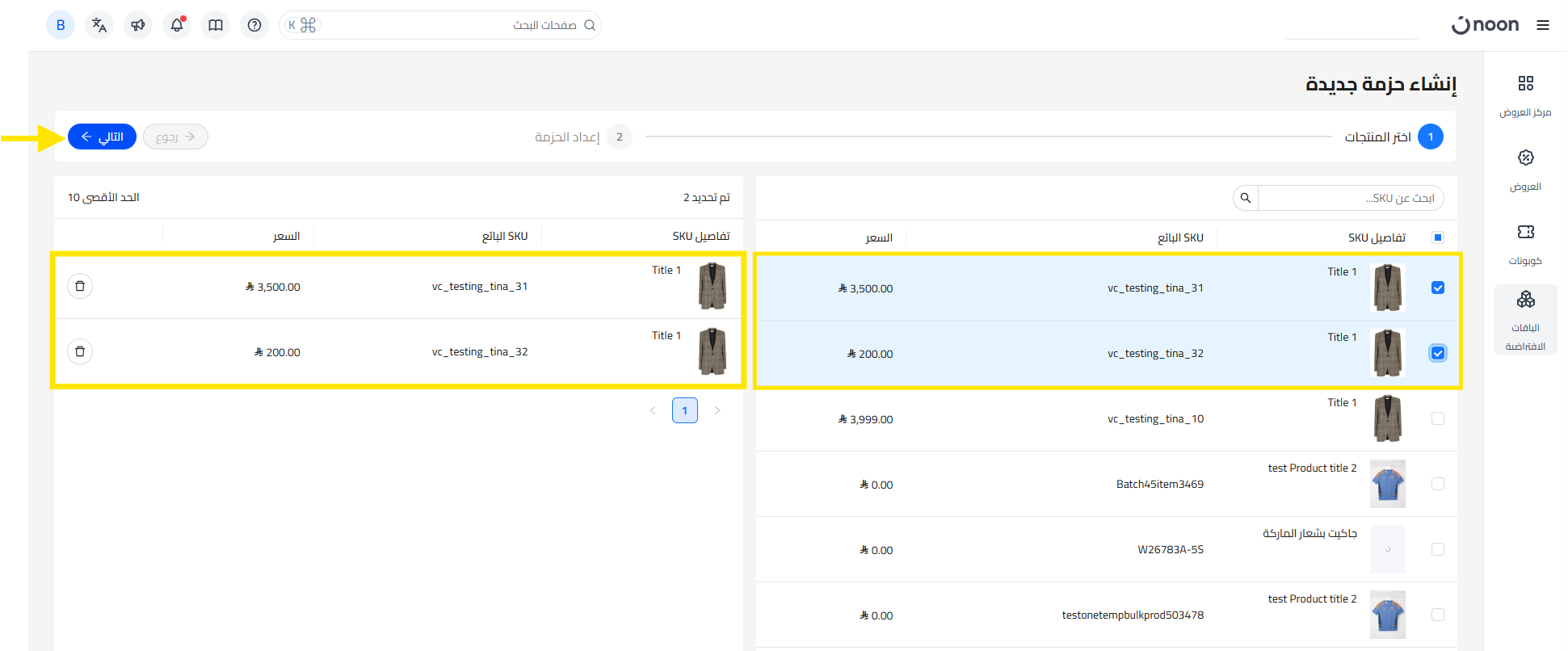Go to the previous pagination page arrow
The width and height of the screenshot is (1568, 651).
click(x=653, y=410)
